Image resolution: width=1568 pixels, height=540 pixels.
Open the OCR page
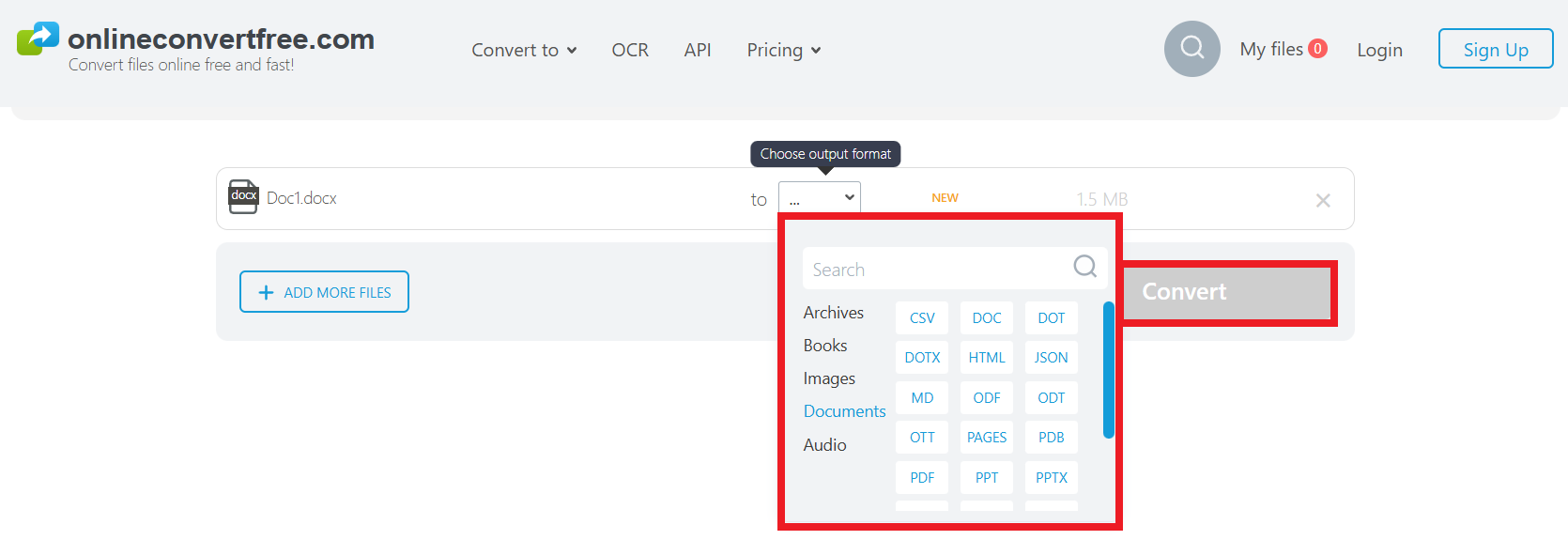pos(630,50)
